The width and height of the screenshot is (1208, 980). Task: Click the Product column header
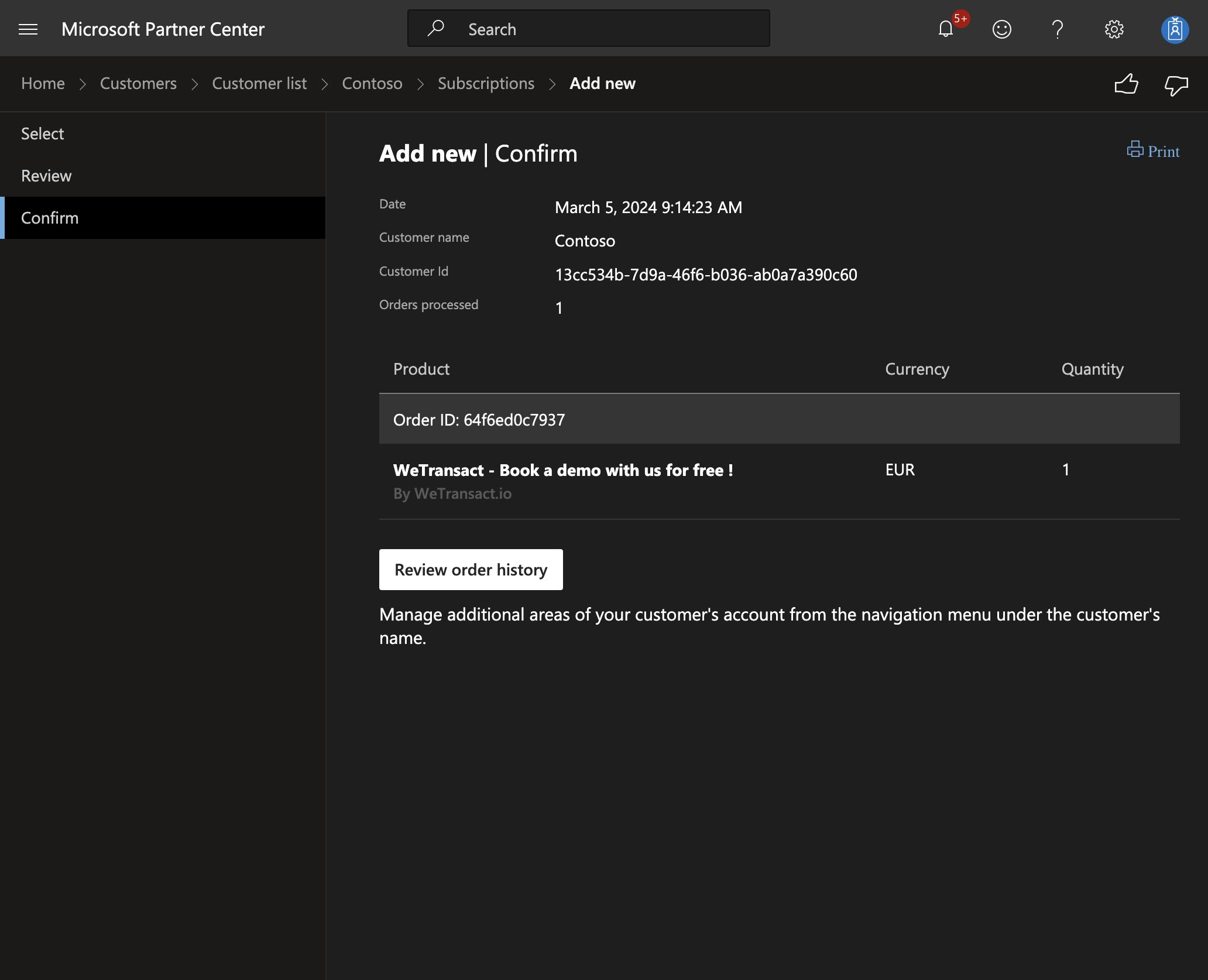[x=421, y=369]
